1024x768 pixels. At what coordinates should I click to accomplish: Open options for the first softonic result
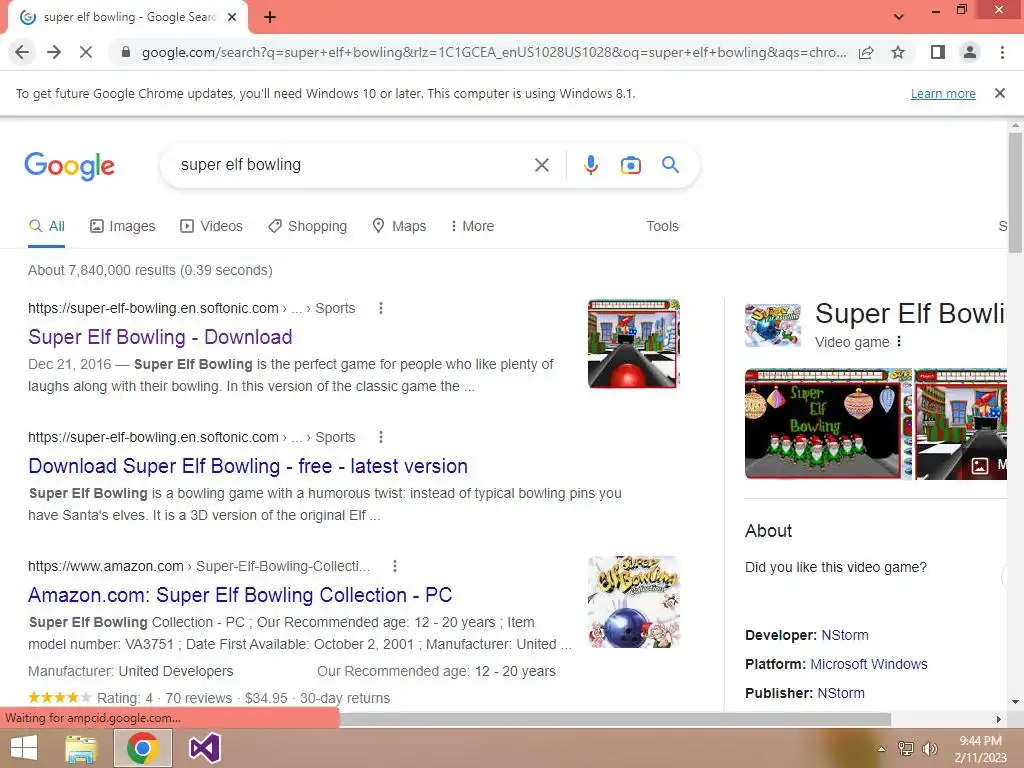coord(381,308)
